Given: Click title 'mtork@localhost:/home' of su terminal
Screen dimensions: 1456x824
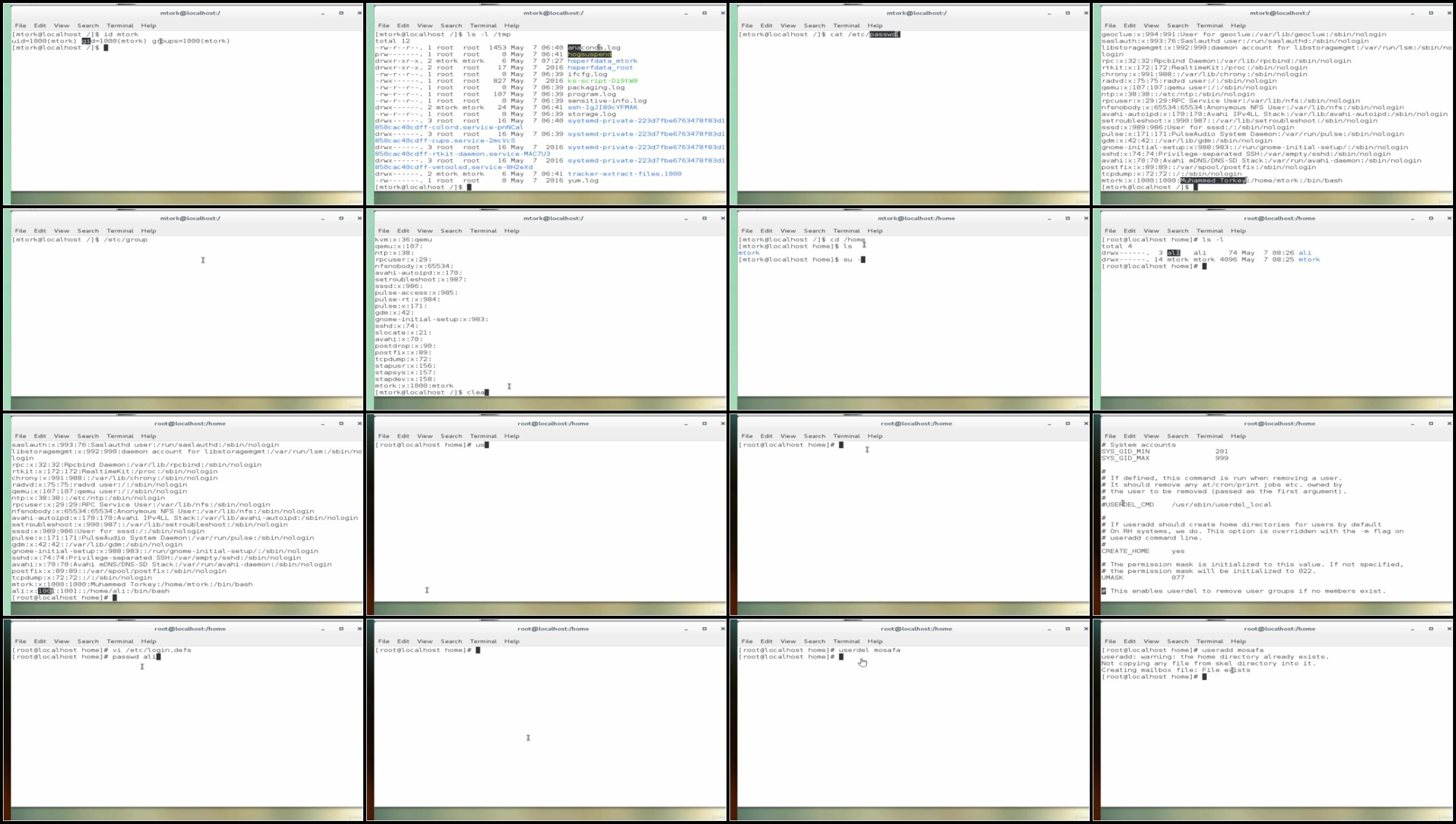Looking at the screenshot, I should pyautogui.click(x=916, y=218).
